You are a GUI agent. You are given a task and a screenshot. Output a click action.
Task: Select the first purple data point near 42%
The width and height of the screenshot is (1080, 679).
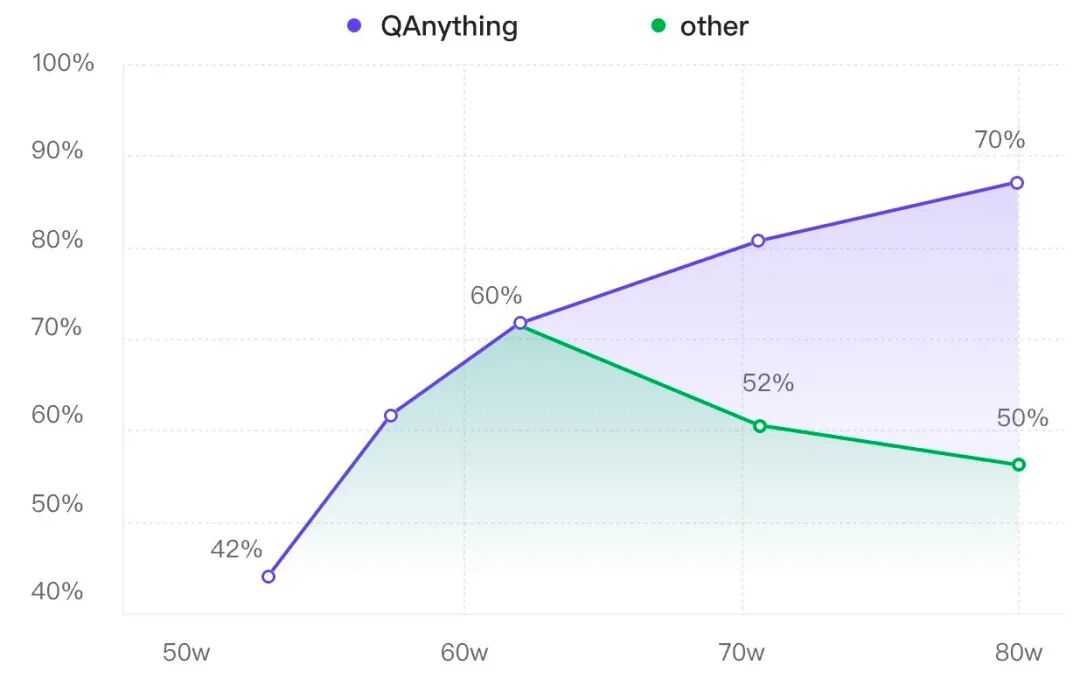point(268,576)
